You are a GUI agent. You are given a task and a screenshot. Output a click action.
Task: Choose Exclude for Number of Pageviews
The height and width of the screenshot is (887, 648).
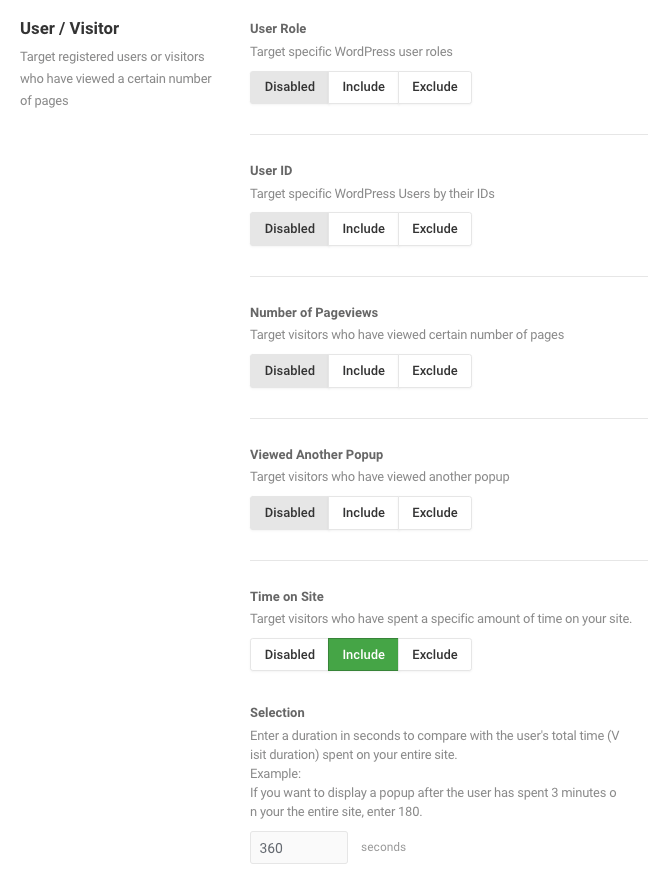tap(435, 371)
